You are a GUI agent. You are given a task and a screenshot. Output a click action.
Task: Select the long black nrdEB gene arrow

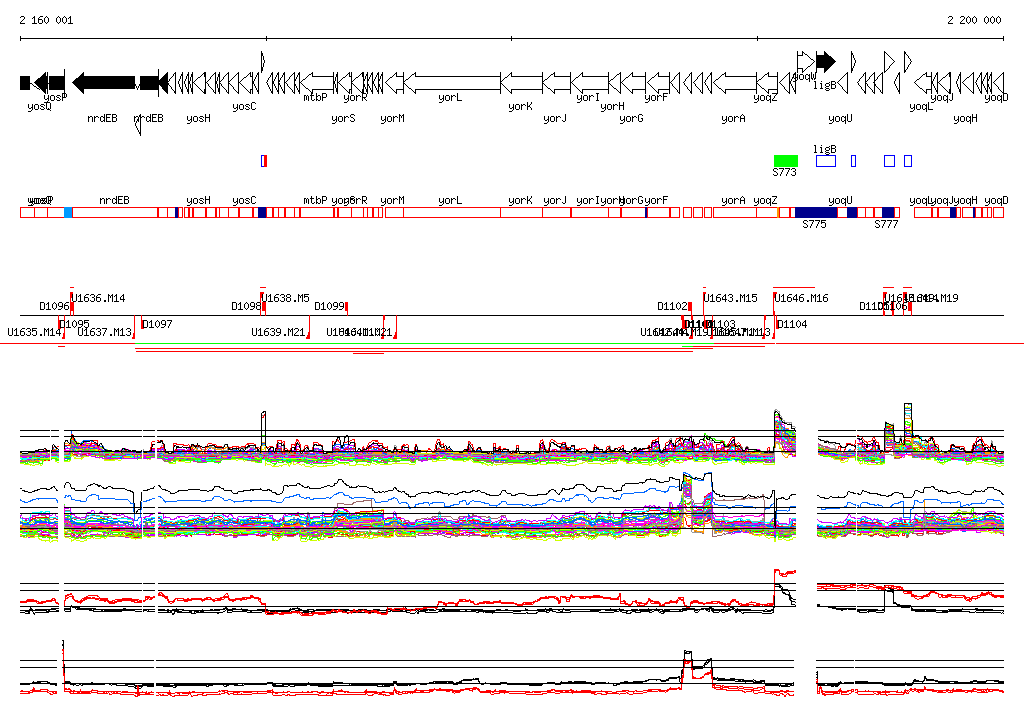(104, 83)
